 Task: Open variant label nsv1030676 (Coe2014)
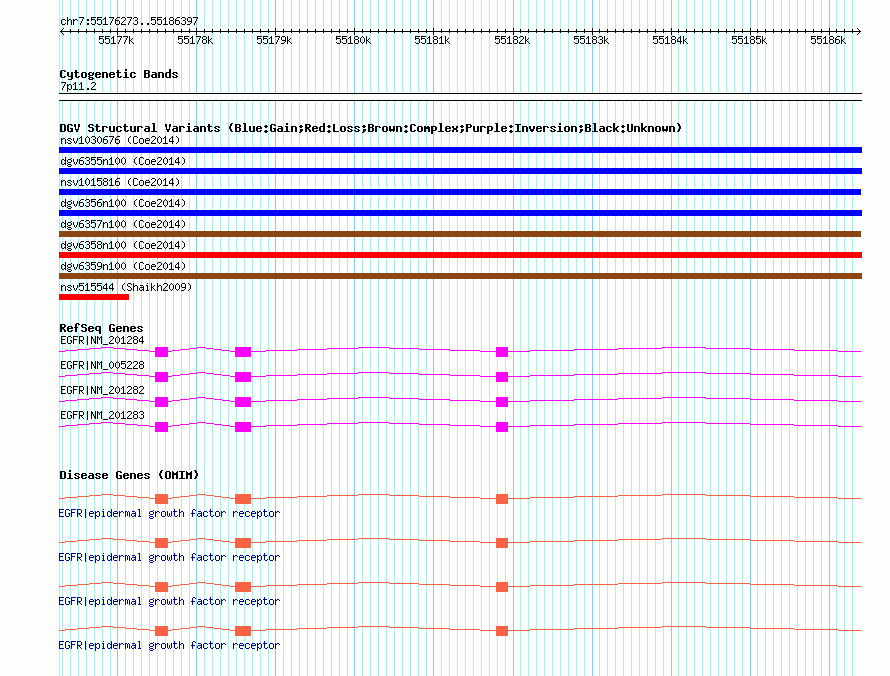(120, 140)
